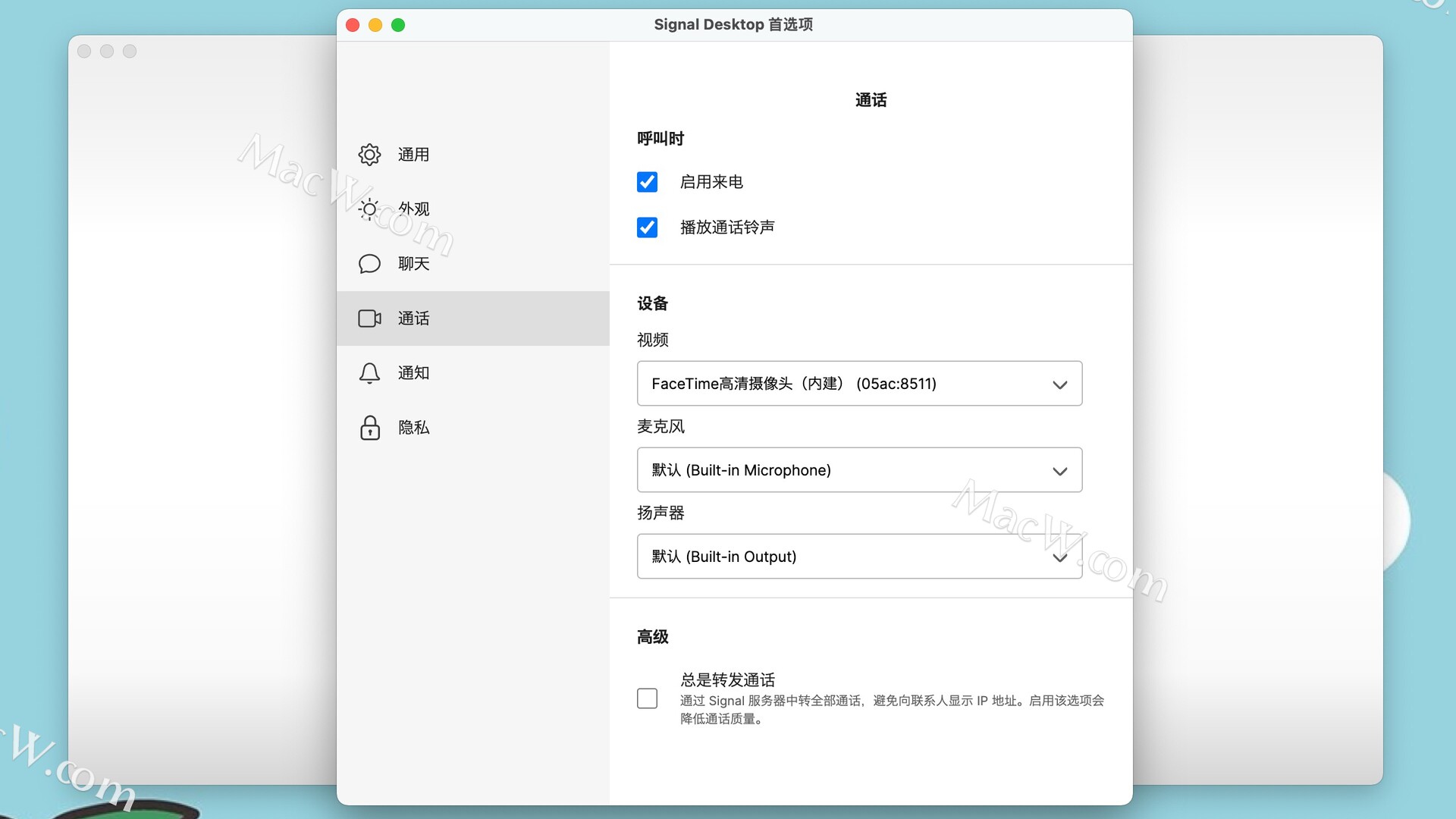Click the 启用来电 label text
Screen dimensions: 1456x819
711,182
